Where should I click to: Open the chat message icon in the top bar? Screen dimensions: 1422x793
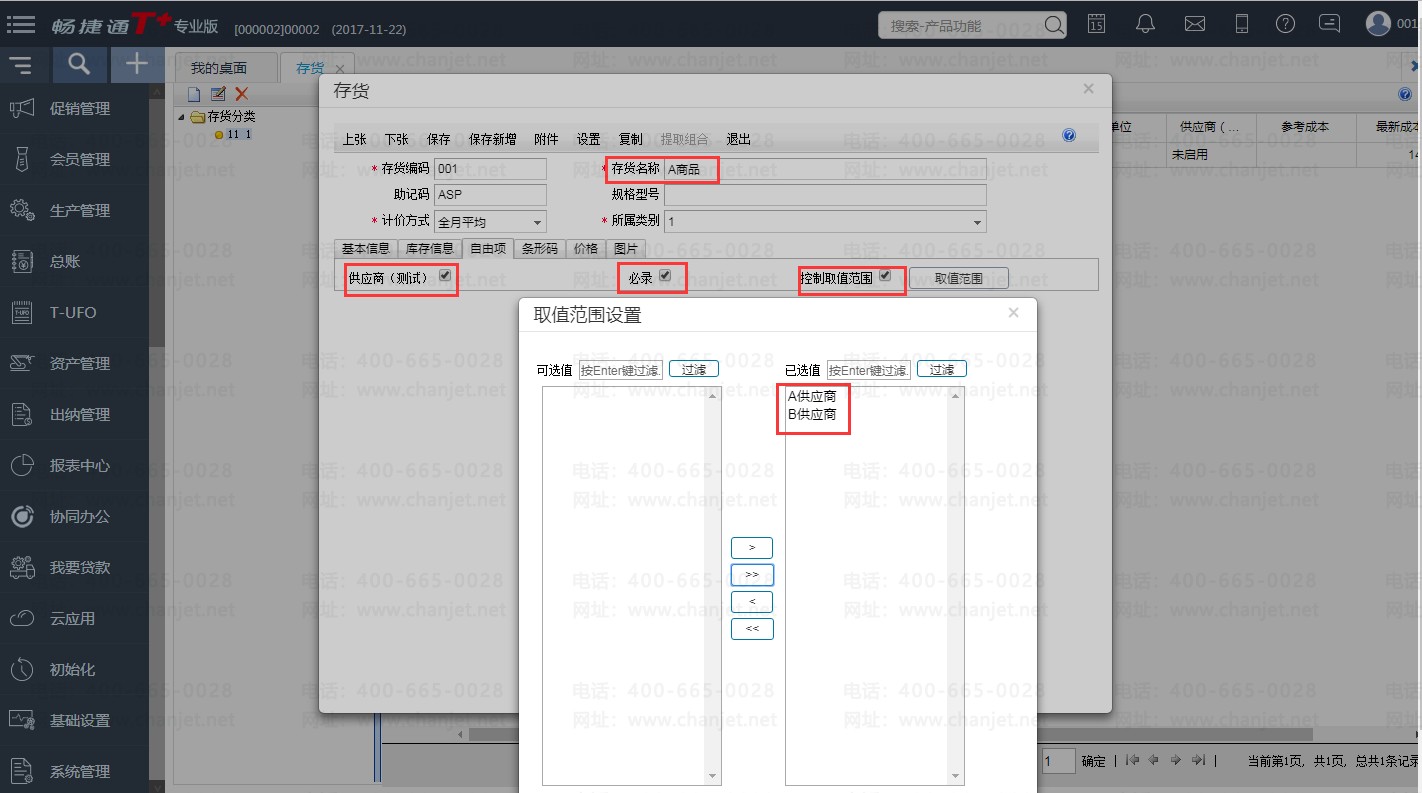pyautogui.click(x=1329, y=24)
